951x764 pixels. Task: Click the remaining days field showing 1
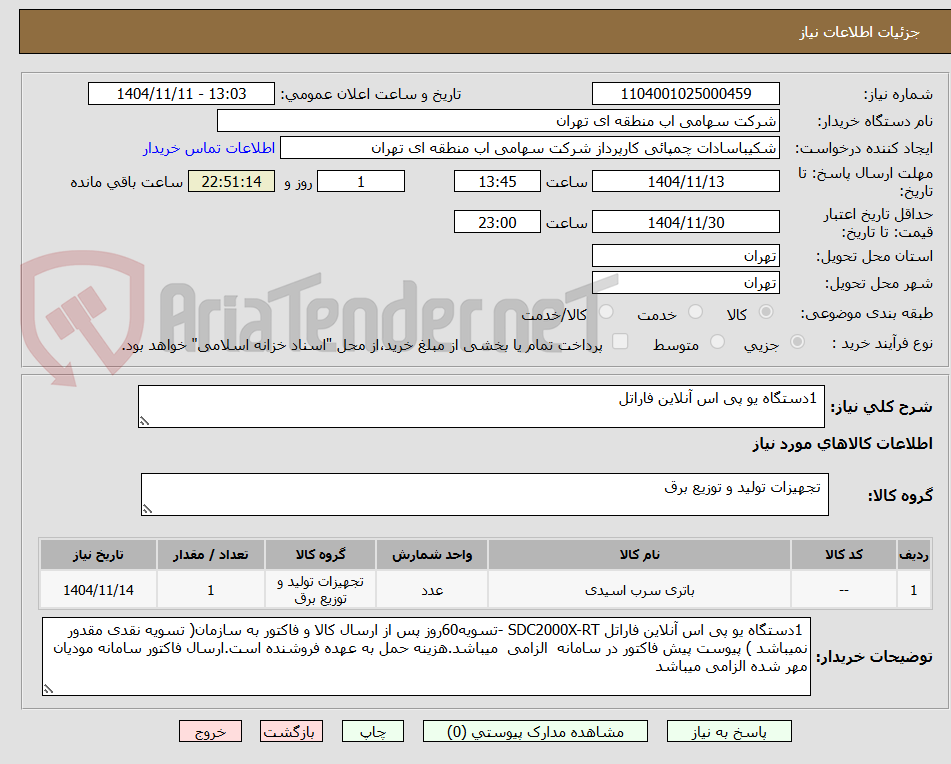point(361,181)
